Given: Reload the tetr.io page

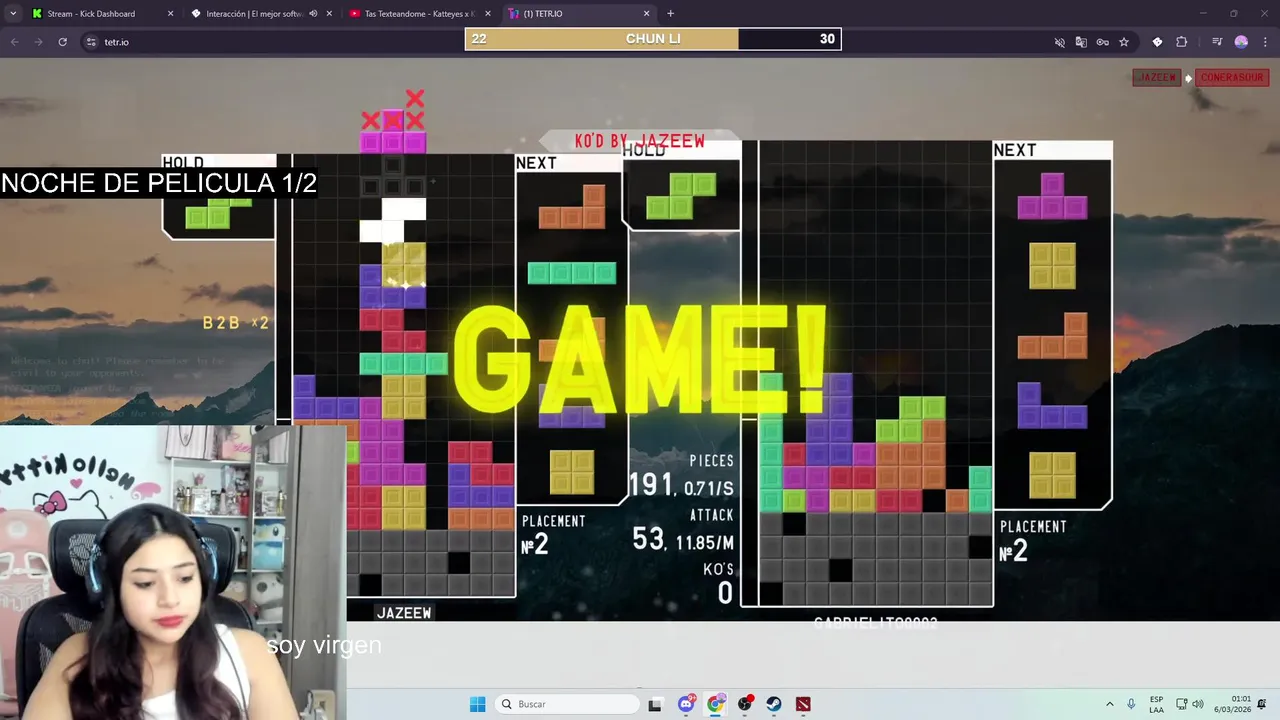Looking at the screenshot, I should (x=62, y=42).
